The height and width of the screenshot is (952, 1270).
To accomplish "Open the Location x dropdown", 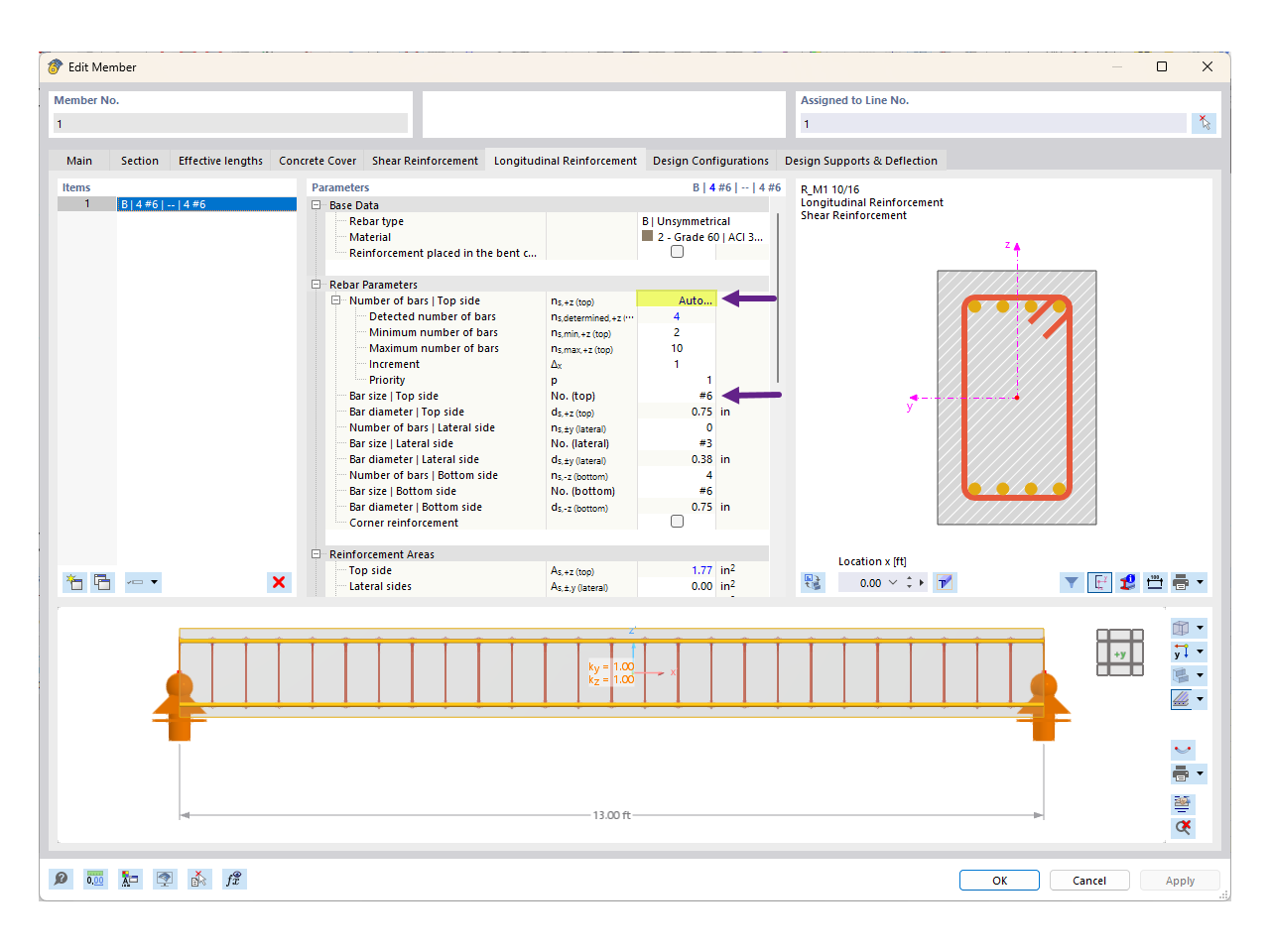I will coord(892,582).
